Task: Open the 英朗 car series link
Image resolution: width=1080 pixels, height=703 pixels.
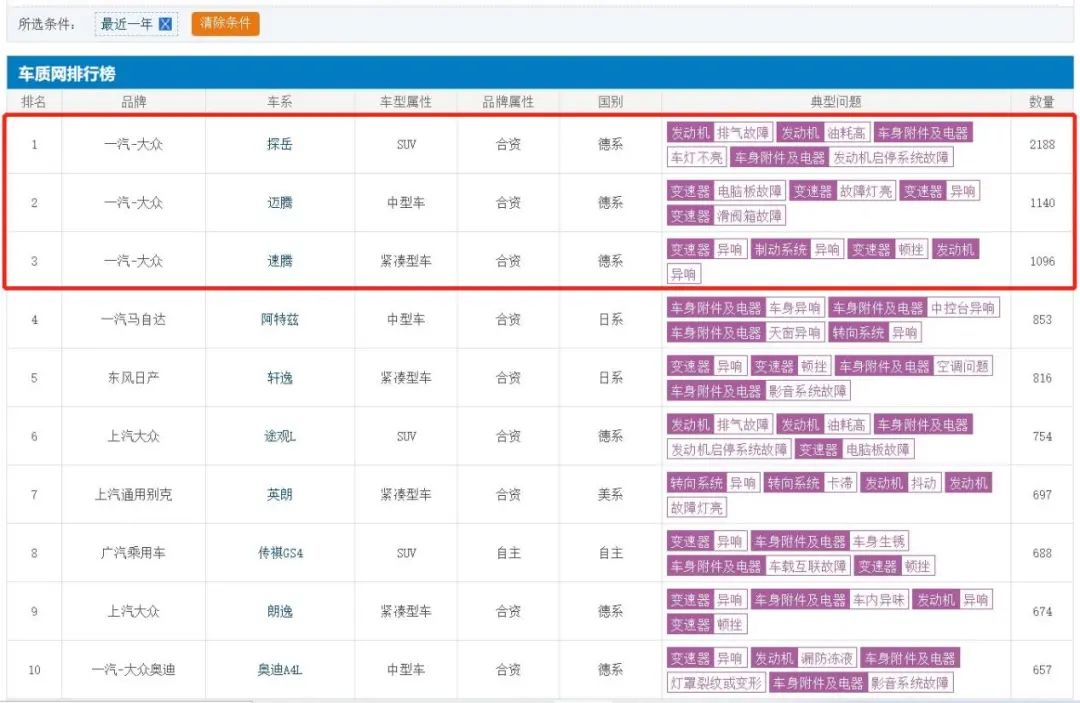Action: coord(280,494)
